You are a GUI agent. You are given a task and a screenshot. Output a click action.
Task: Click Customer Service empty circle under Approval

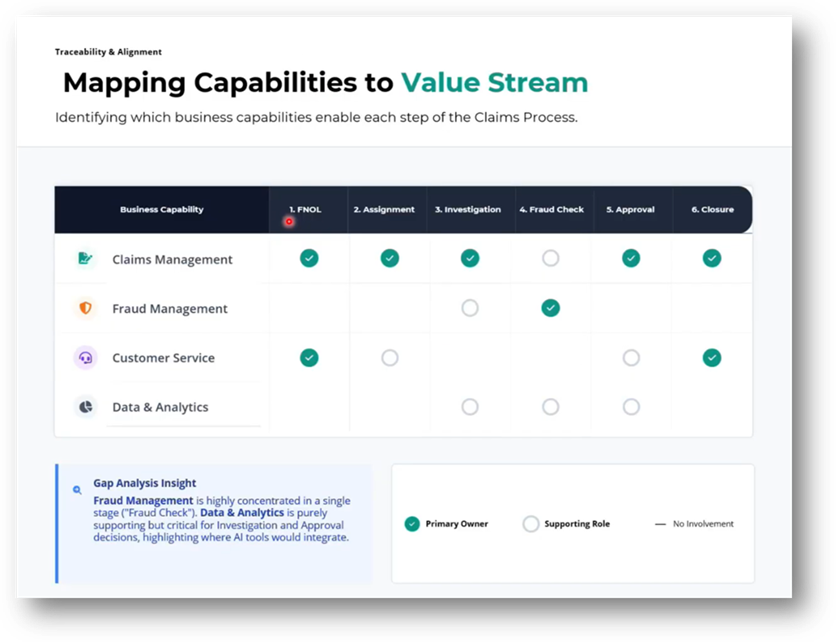pyautogui.click(x=631, y=357)
